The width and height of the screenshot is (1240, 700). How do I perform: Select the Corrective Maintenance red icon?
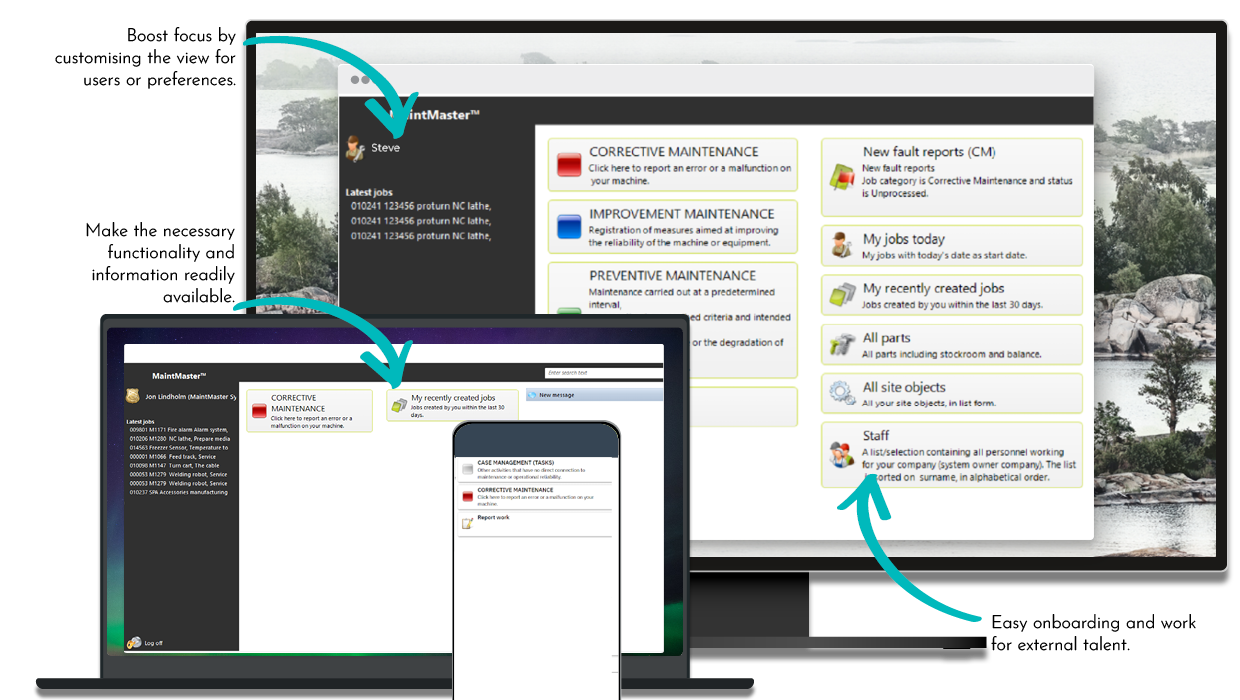[x=567, y=165]
